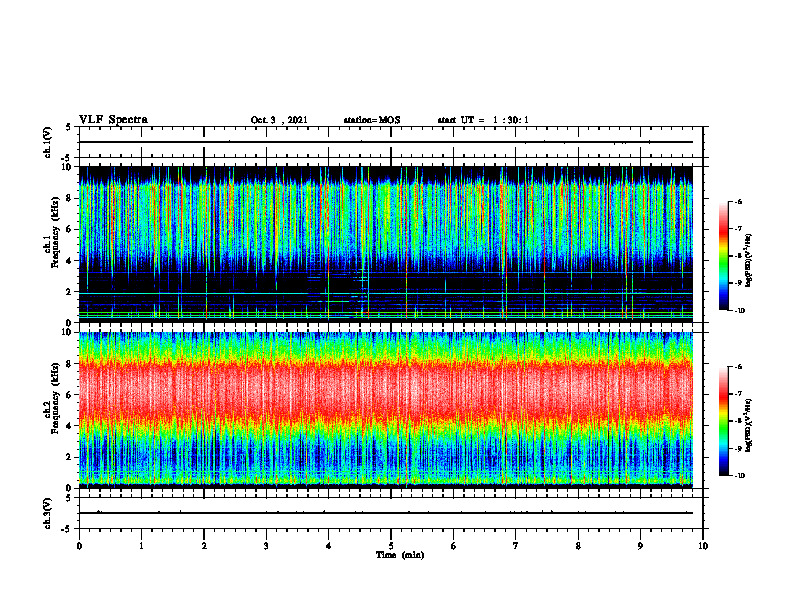The height and width of the screenshot is (612, 792).
Task: Click "-6" label on ch.2 colorbar
Action: (x=738, y=367)
